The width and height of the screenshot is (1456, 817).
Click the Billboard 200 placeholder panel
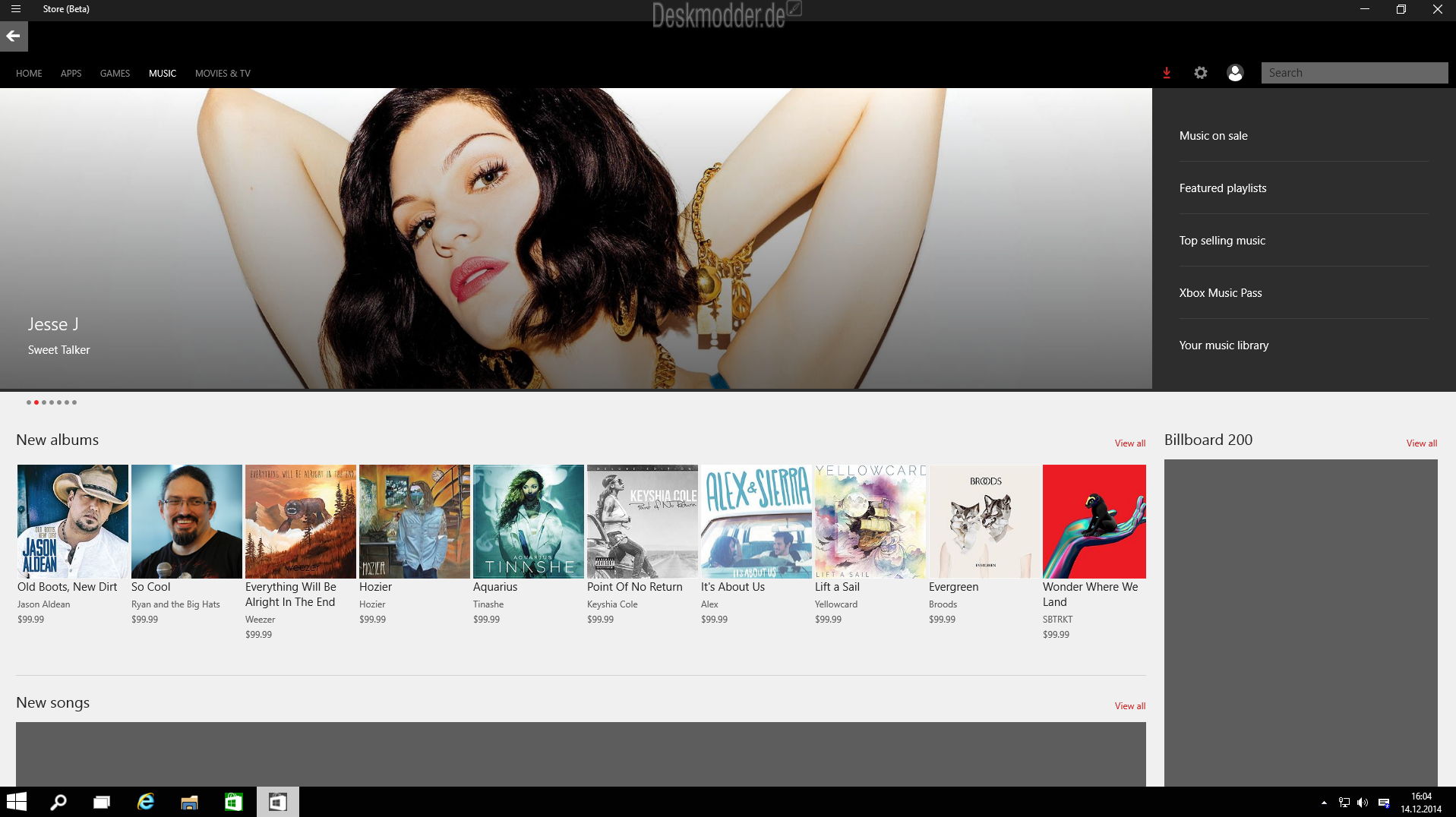[1301, 623]
